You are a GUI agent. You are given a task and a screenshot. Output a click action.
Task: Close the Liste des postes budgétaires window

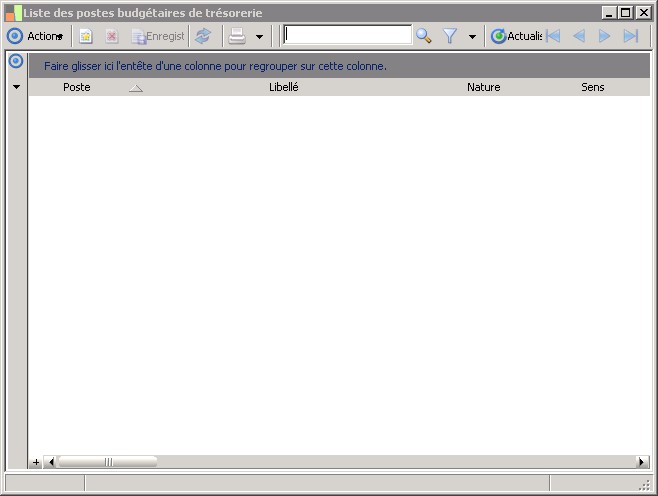[643, 13]
